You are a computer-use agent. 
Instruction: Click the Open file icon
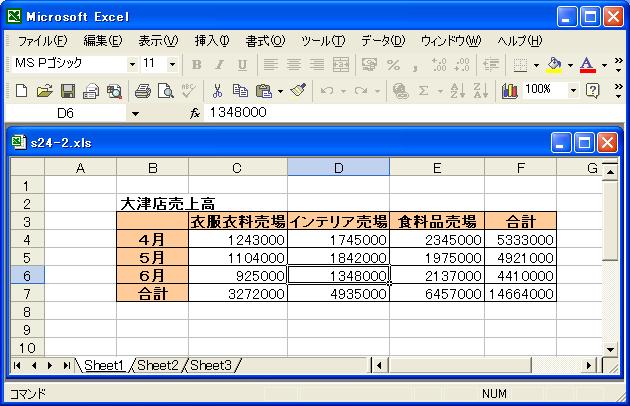point(45,91)
